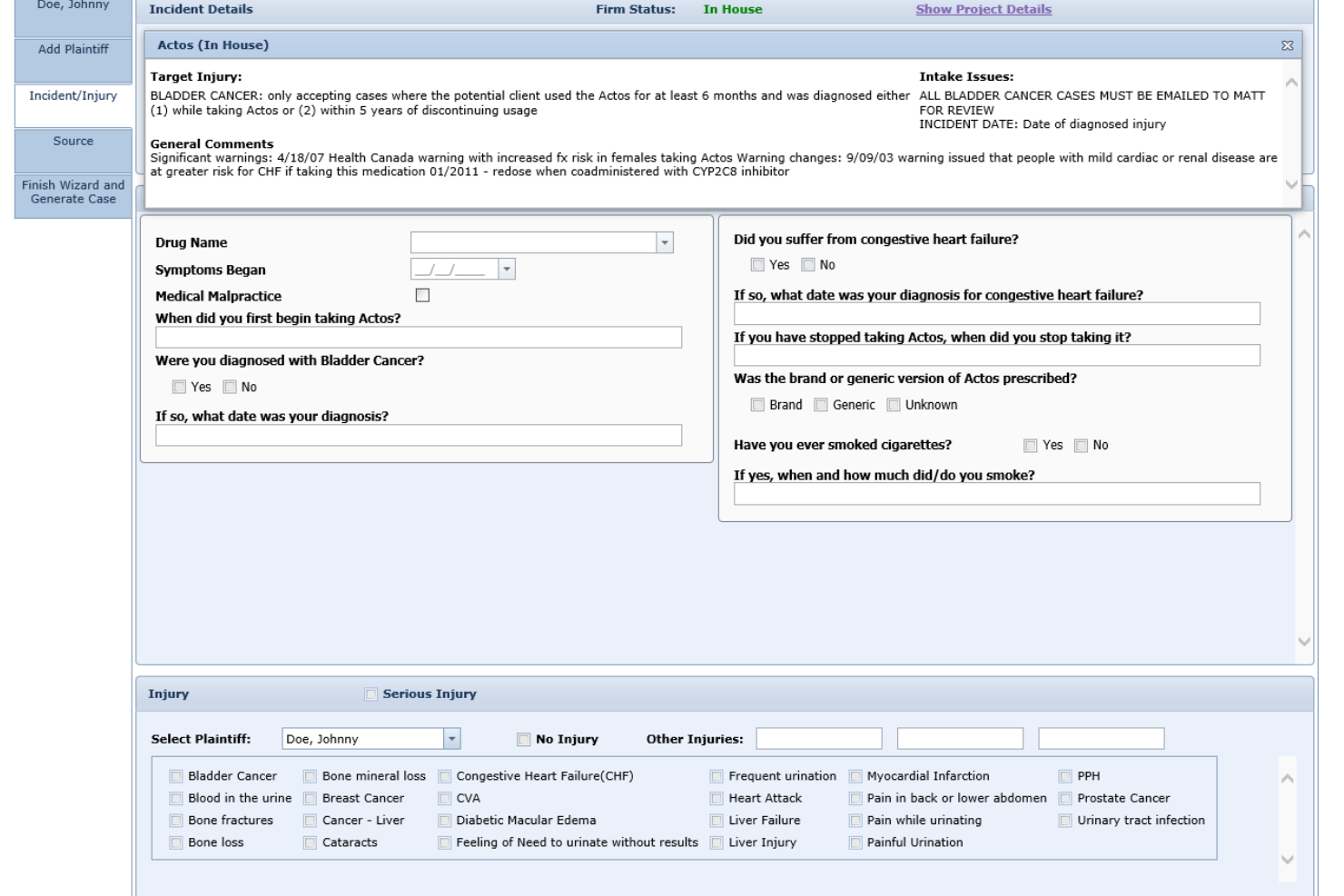The height and width of the screenshot is (896, 1344).
Task: Toggle the Serious Injury checkbox
Action: 371,694
